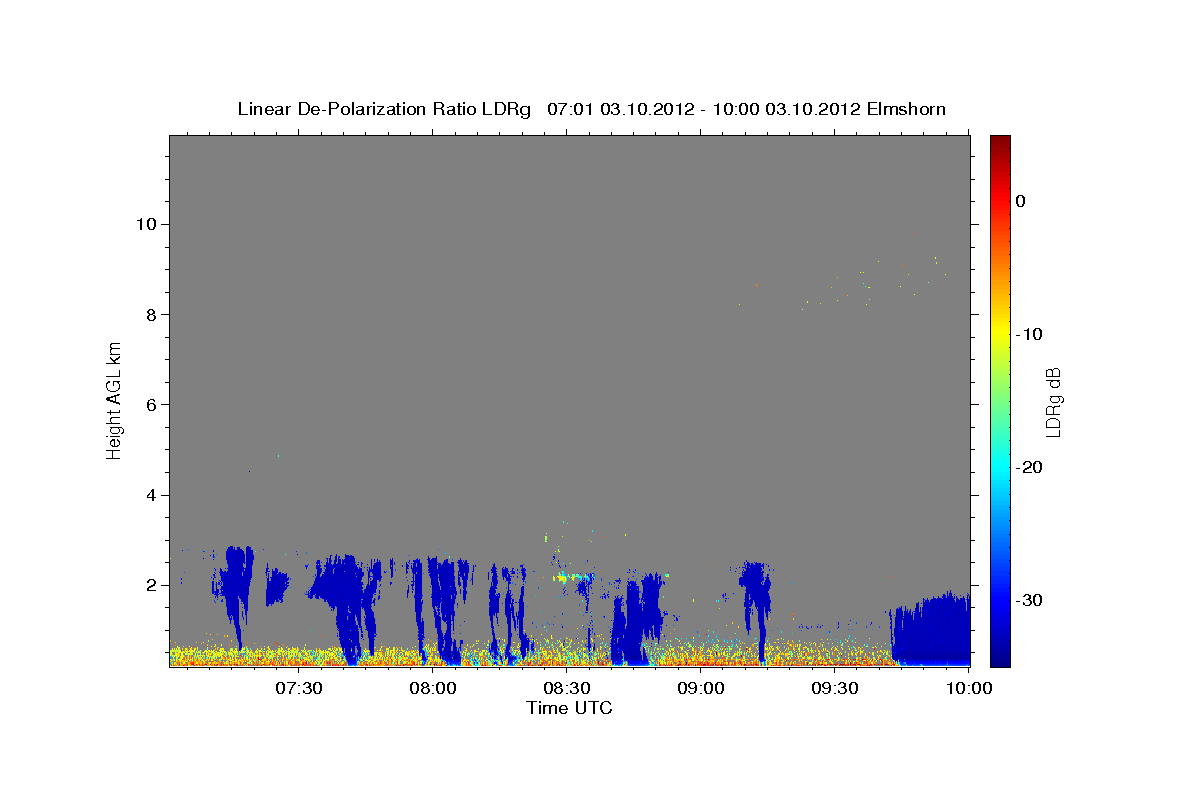Viewport: 1200px width, 800px height.
Task: Click the '09:00' time tick label
Action: [x=701, y=688]
